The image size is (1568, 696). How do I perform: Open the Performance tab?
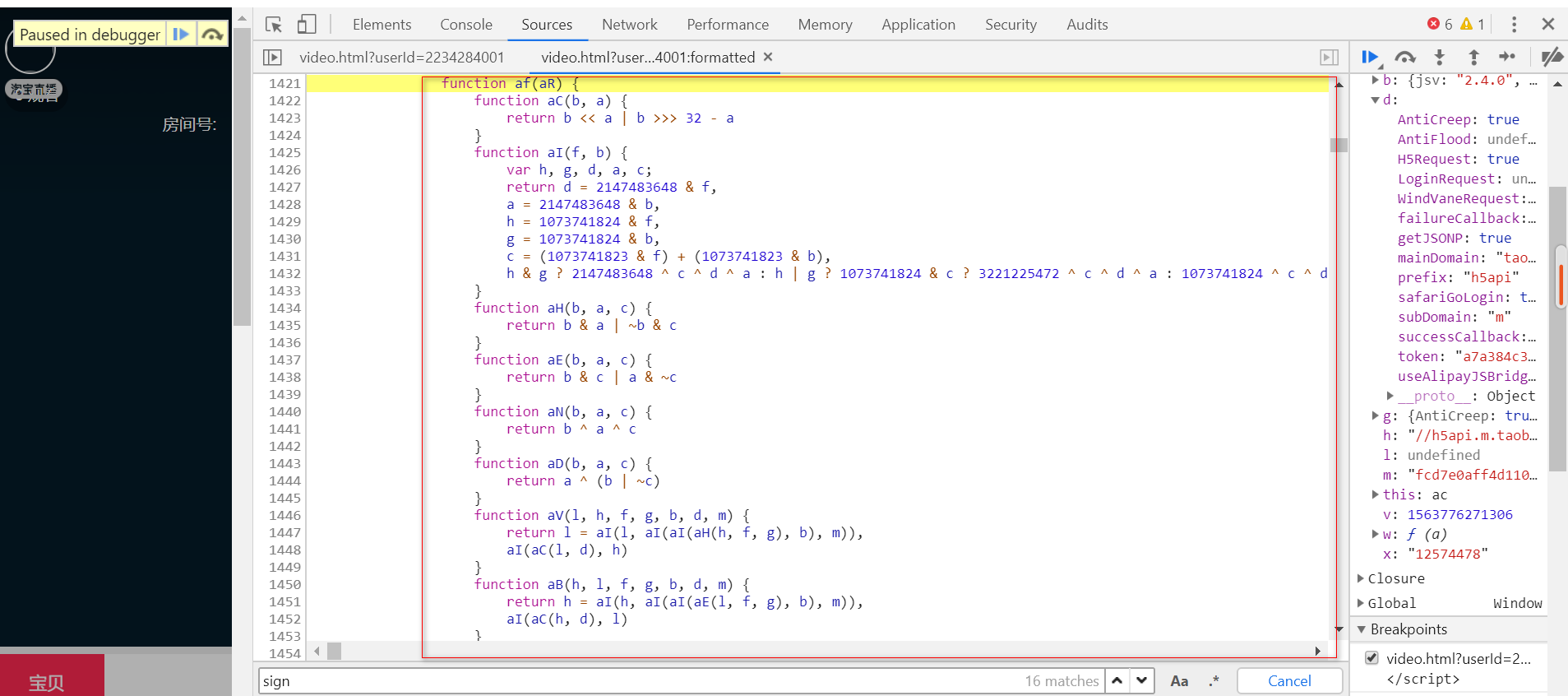click(x=728, y=25)
